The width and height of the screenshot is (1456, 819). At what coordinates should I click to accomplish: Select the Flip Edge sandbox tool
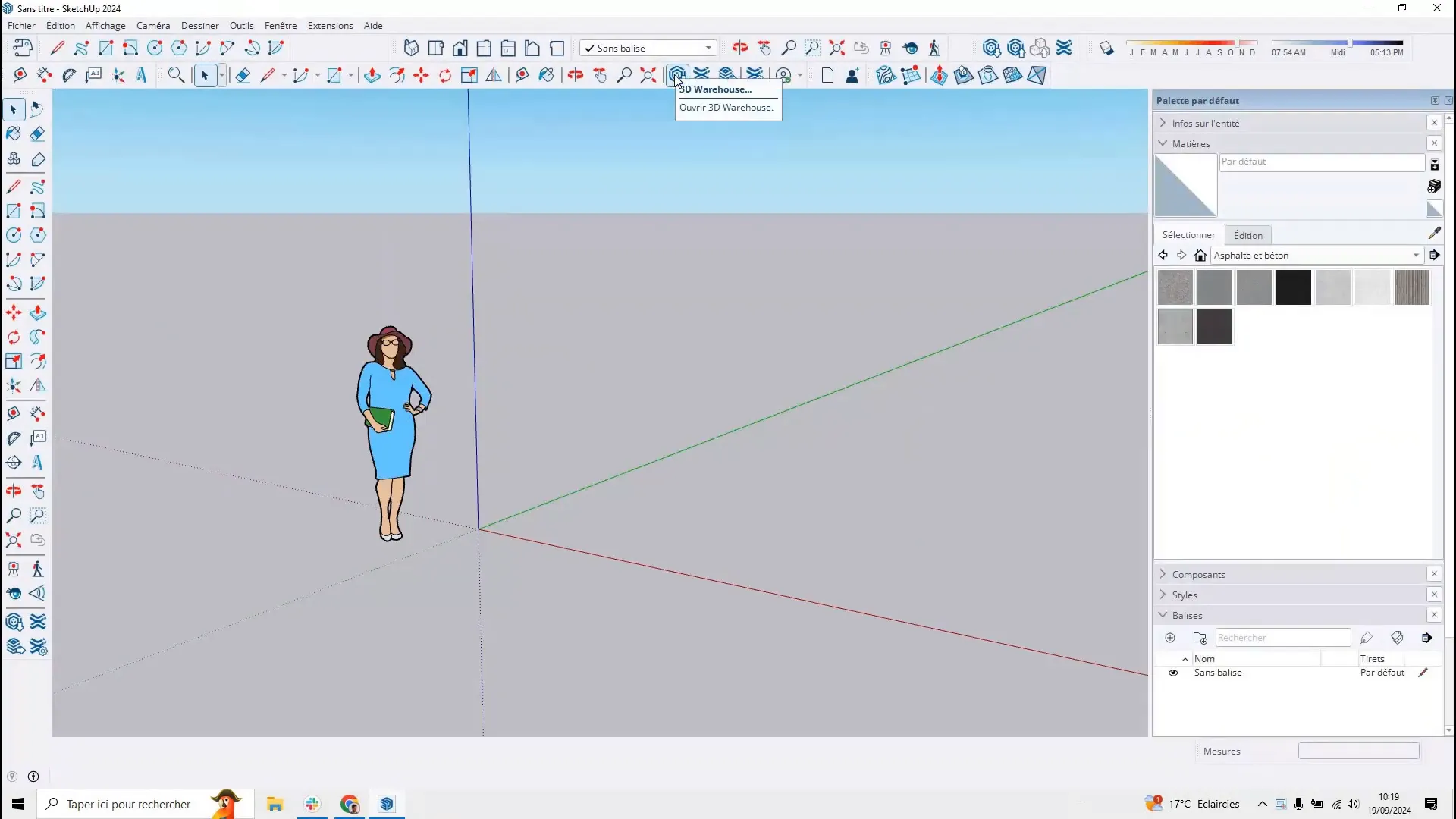point(1037,75)
